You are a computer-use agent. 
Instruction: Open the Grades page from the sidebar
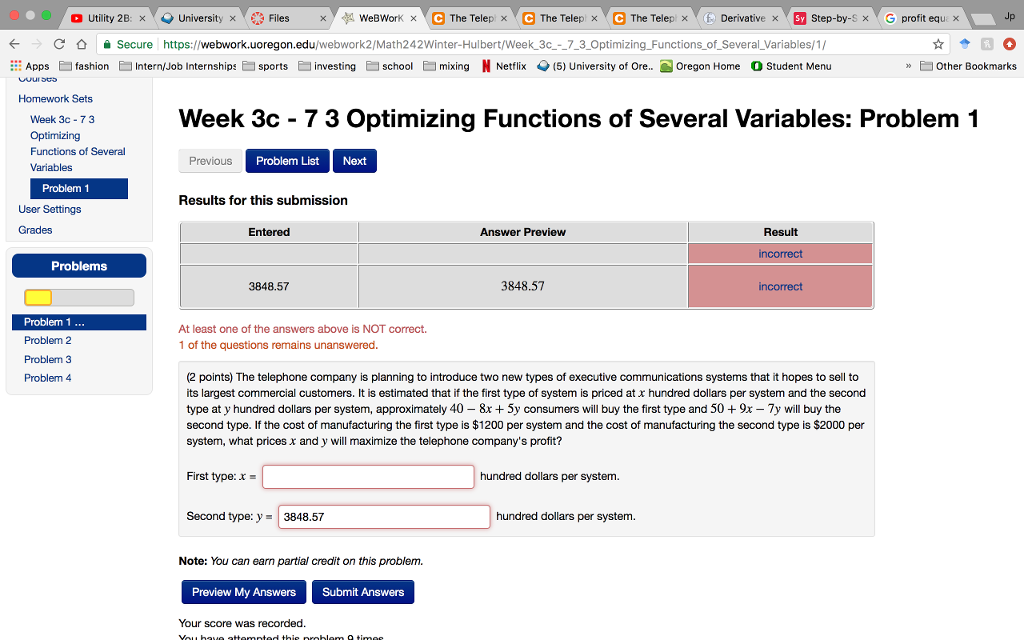coord(34,229)
